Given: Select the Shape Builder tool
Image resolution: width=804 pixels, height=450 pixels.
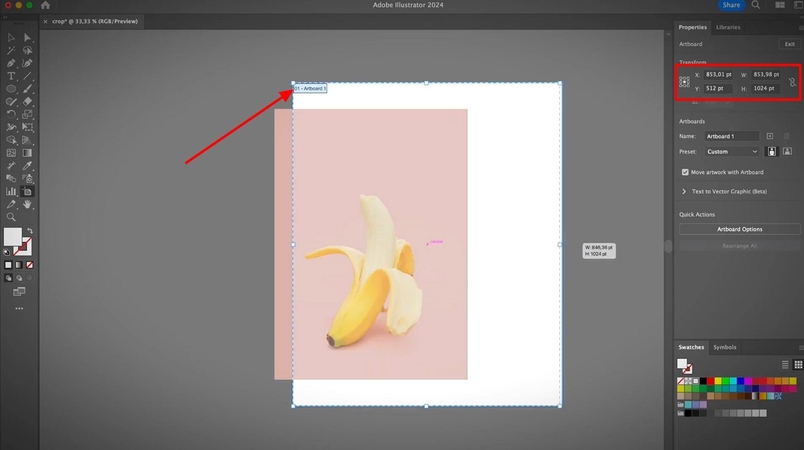Looking at the screenshot, I should [11, 140].
